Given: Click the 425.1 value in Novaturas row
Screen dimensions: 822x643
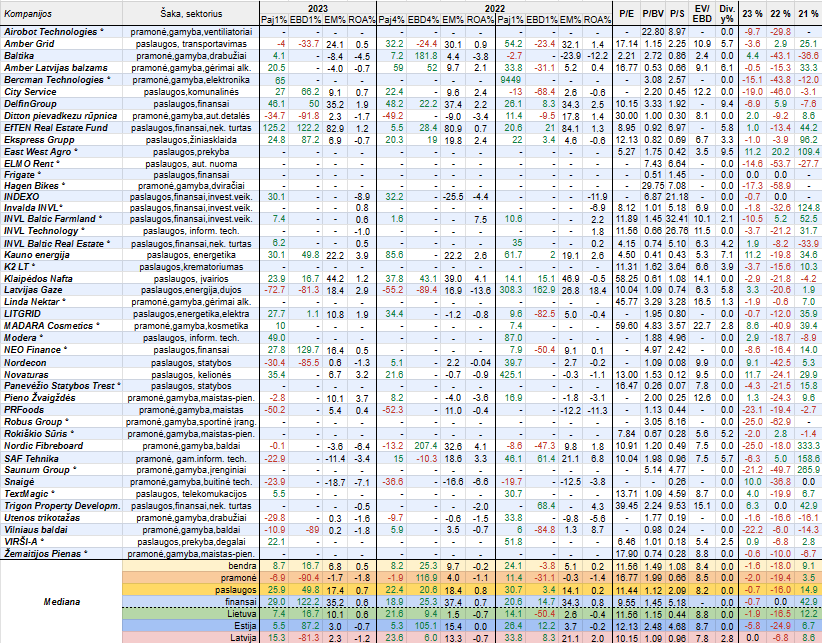Looking at the screenshot, I should click(512, 375).
